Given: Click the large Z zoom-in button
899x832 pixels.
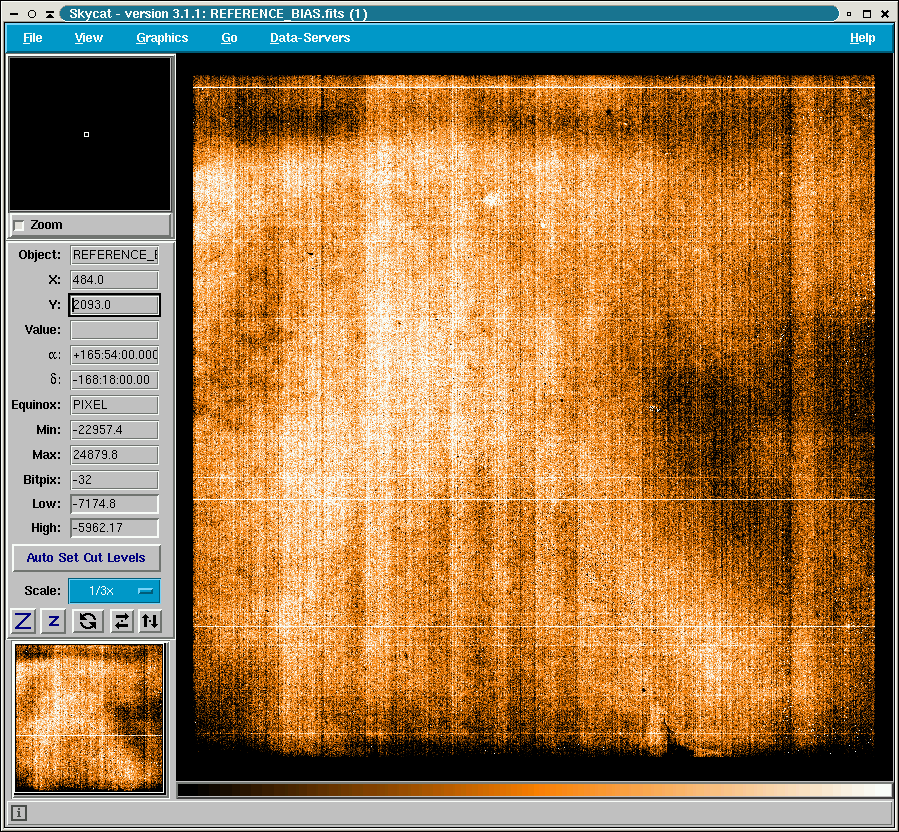Looking at the screenshot, I should (23, 621).
